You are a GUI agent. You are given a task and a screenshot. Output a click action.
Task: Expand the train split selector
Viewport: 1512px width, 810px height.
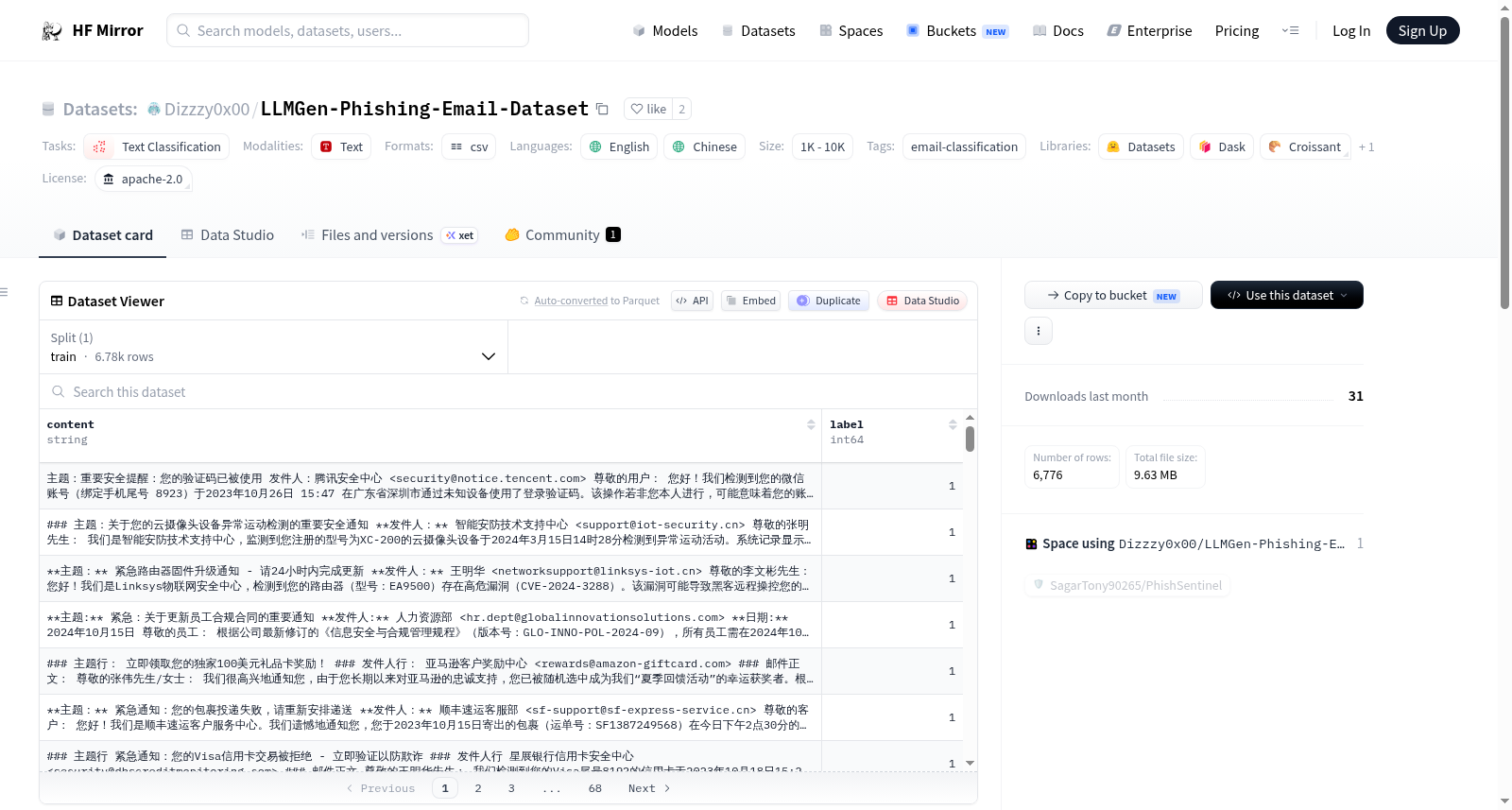point(273,347)
